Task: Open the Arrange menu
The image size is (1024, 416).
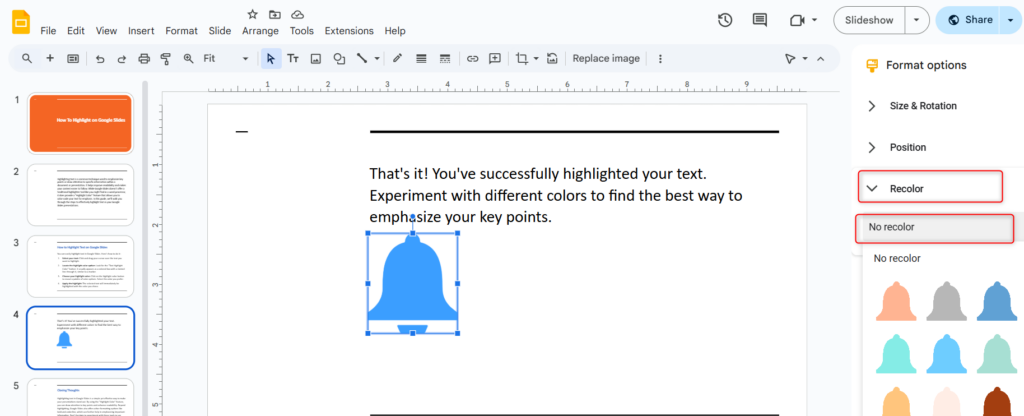Action: click(260, 31)
